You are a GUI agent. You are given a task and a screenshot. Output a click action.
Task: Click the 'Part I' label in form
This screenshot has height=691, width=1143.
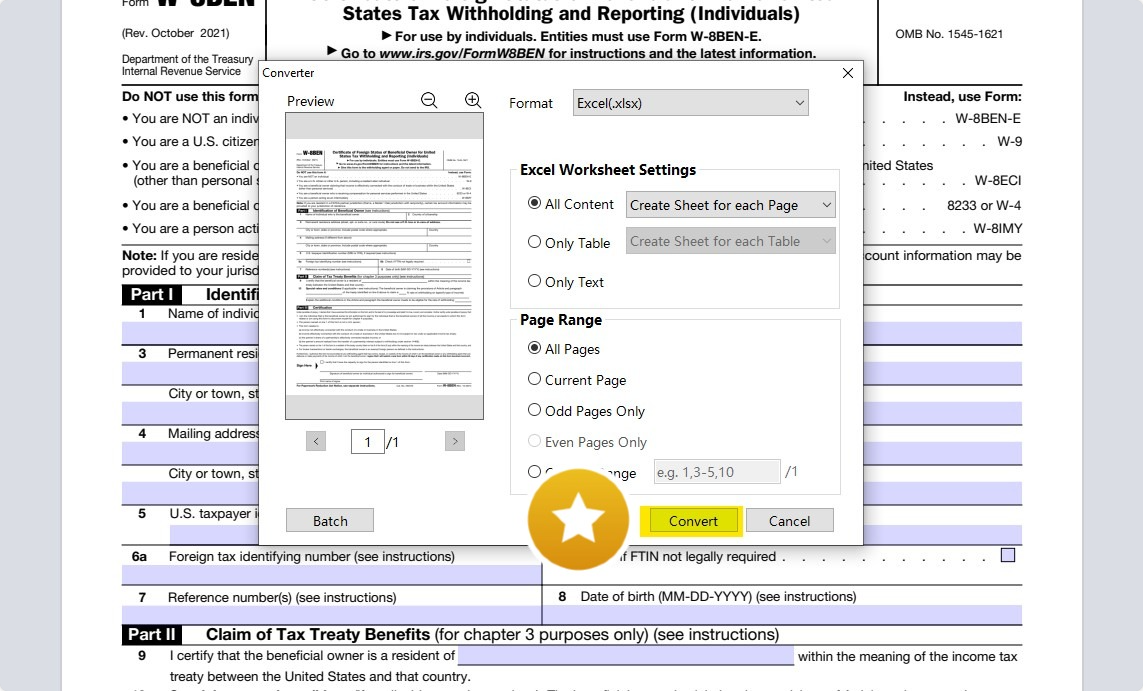tap(152, 294)
